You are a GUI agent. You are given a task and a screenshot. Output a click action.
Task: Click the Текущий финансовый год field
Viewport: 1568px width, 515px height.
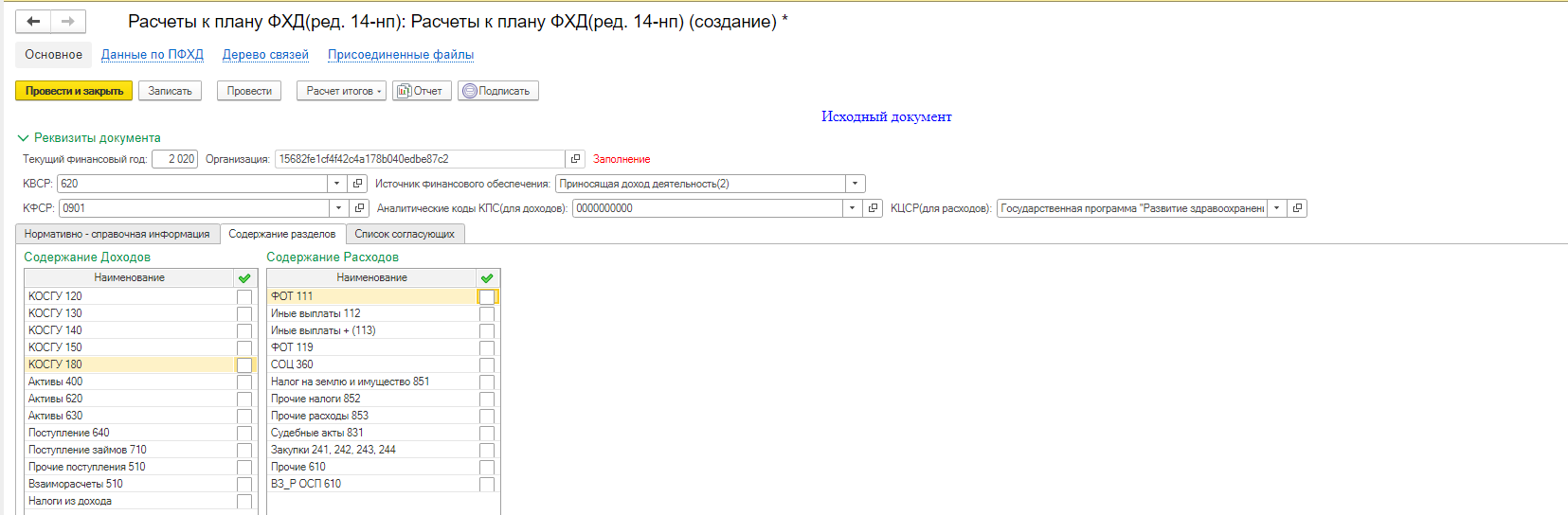click(174, 159)
